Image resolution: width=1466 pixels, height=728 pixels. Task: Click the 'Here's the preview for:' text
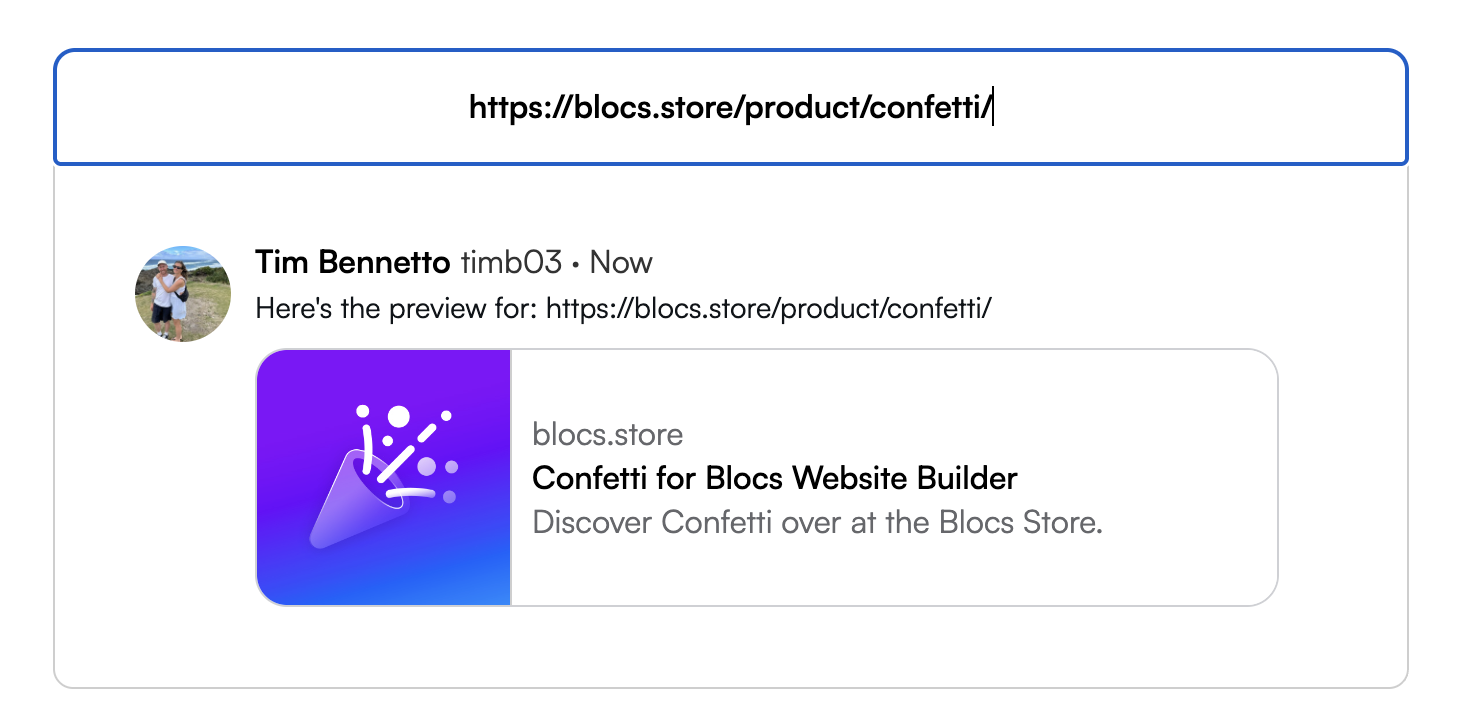click(398, 308)
